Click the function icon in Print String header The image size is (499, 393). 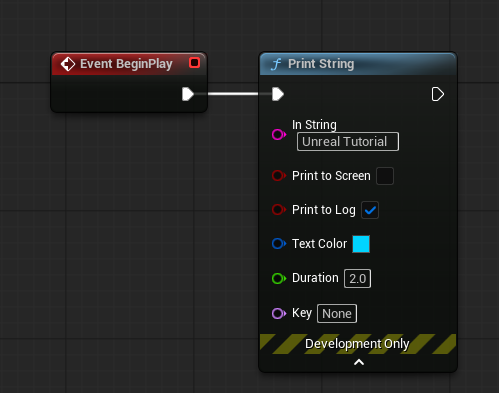276,64
